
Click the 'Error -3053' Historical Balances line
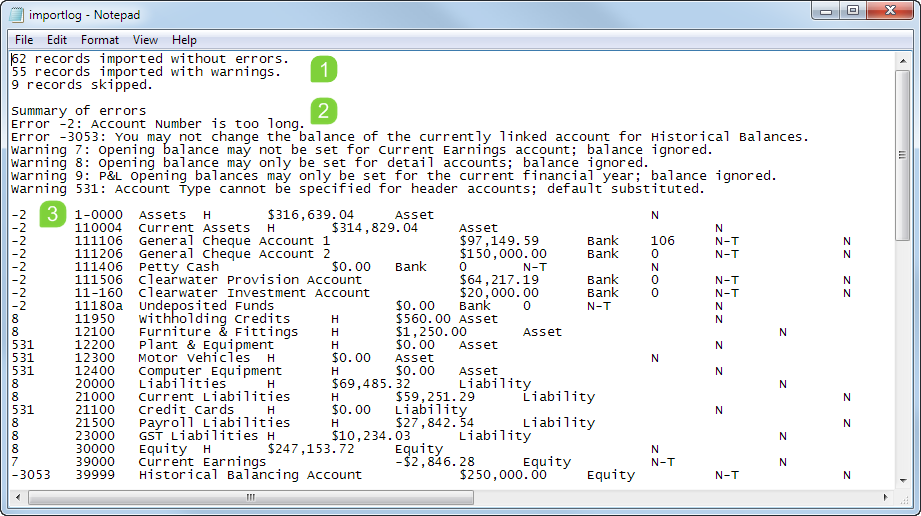tap(410, 136)
